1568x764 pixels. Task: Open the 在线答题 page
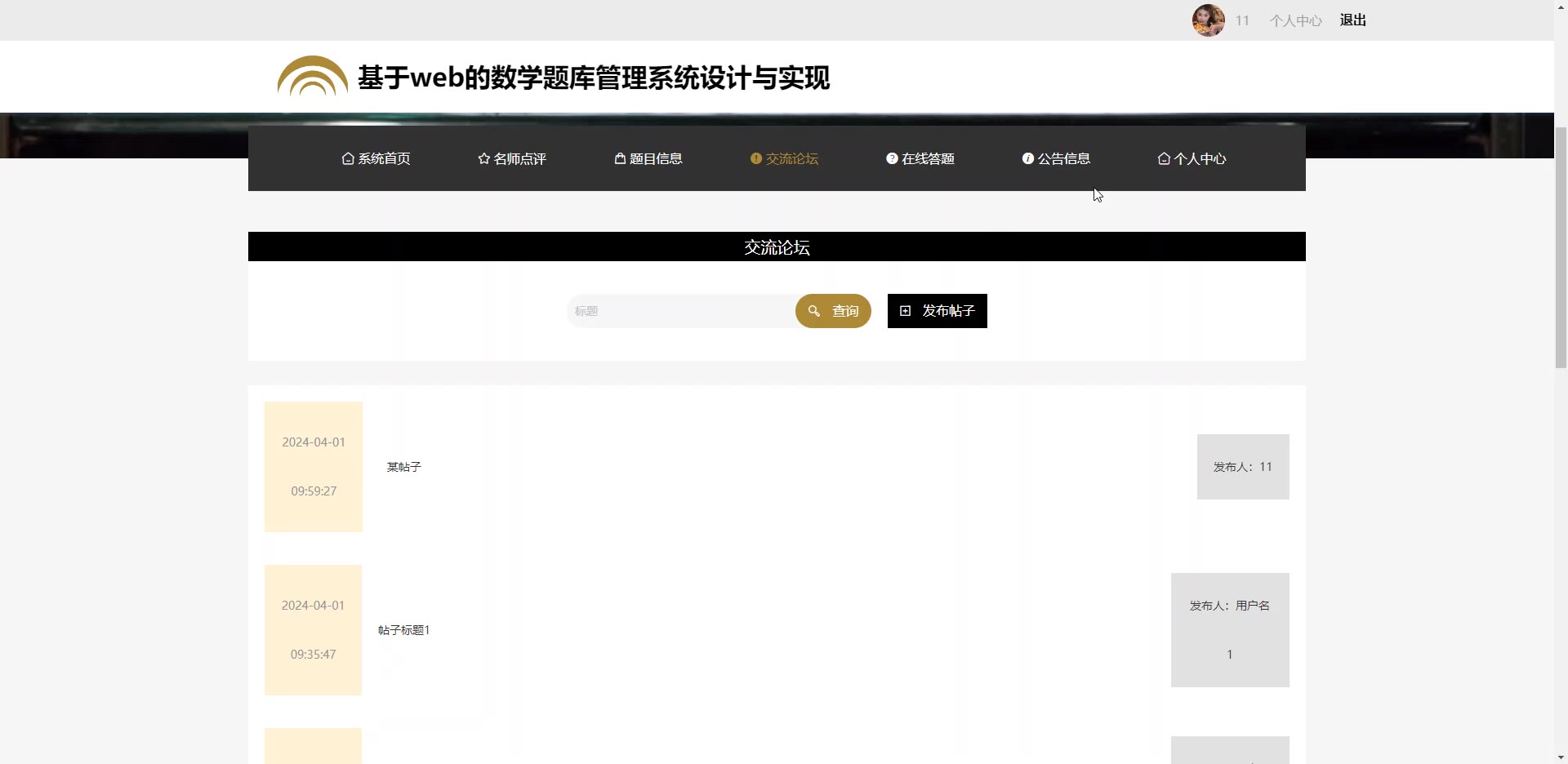920,158
